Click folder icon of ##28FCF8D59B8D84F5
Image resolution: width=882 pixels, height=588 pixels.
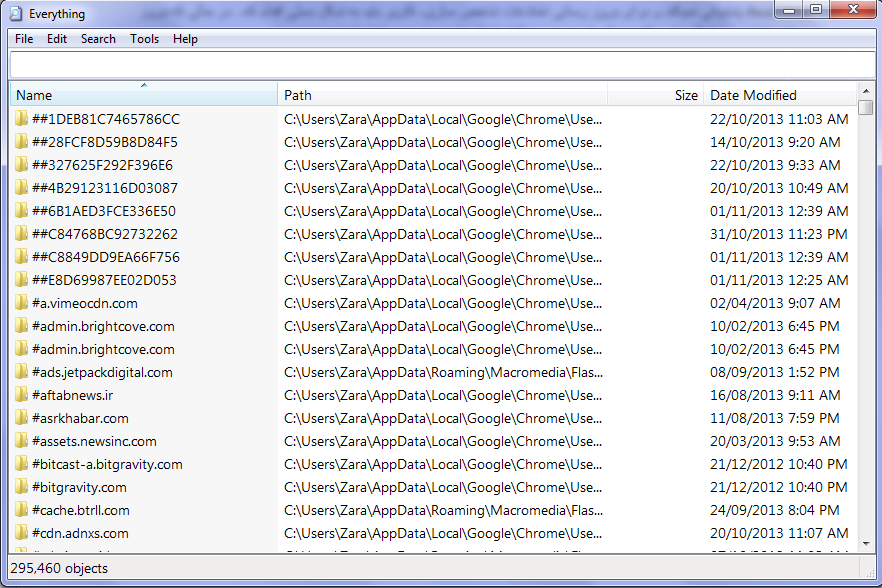click(21, 142)
